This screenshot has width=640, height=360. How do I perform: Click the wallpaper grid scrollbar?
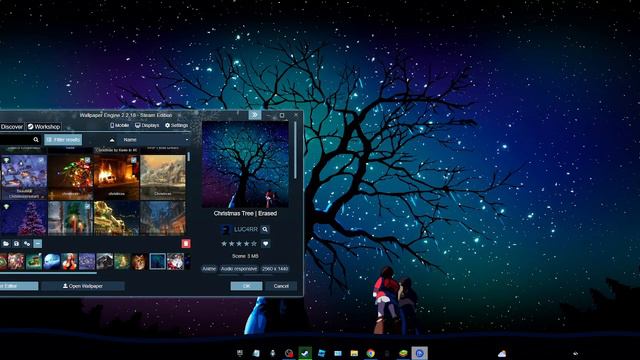click(189, 157)
